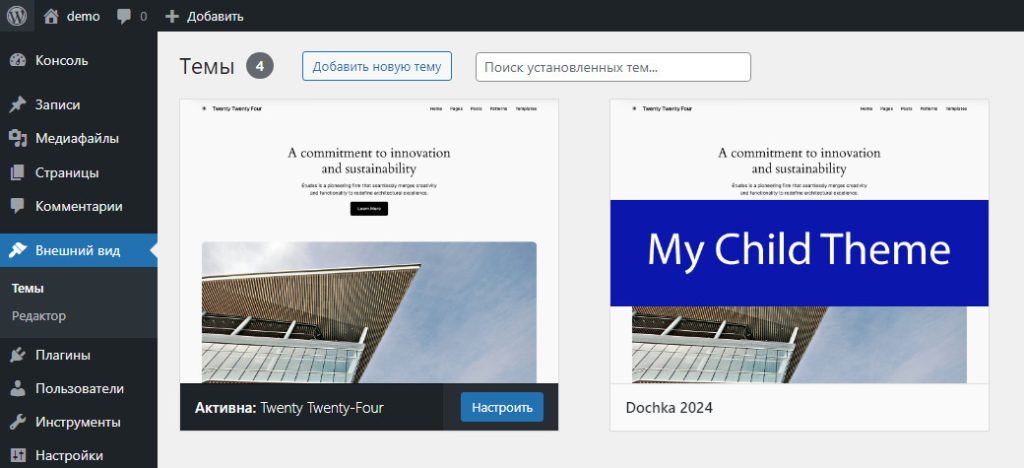
Task: Click the Dochka 2024 theme name
Action: click(669, 408)
